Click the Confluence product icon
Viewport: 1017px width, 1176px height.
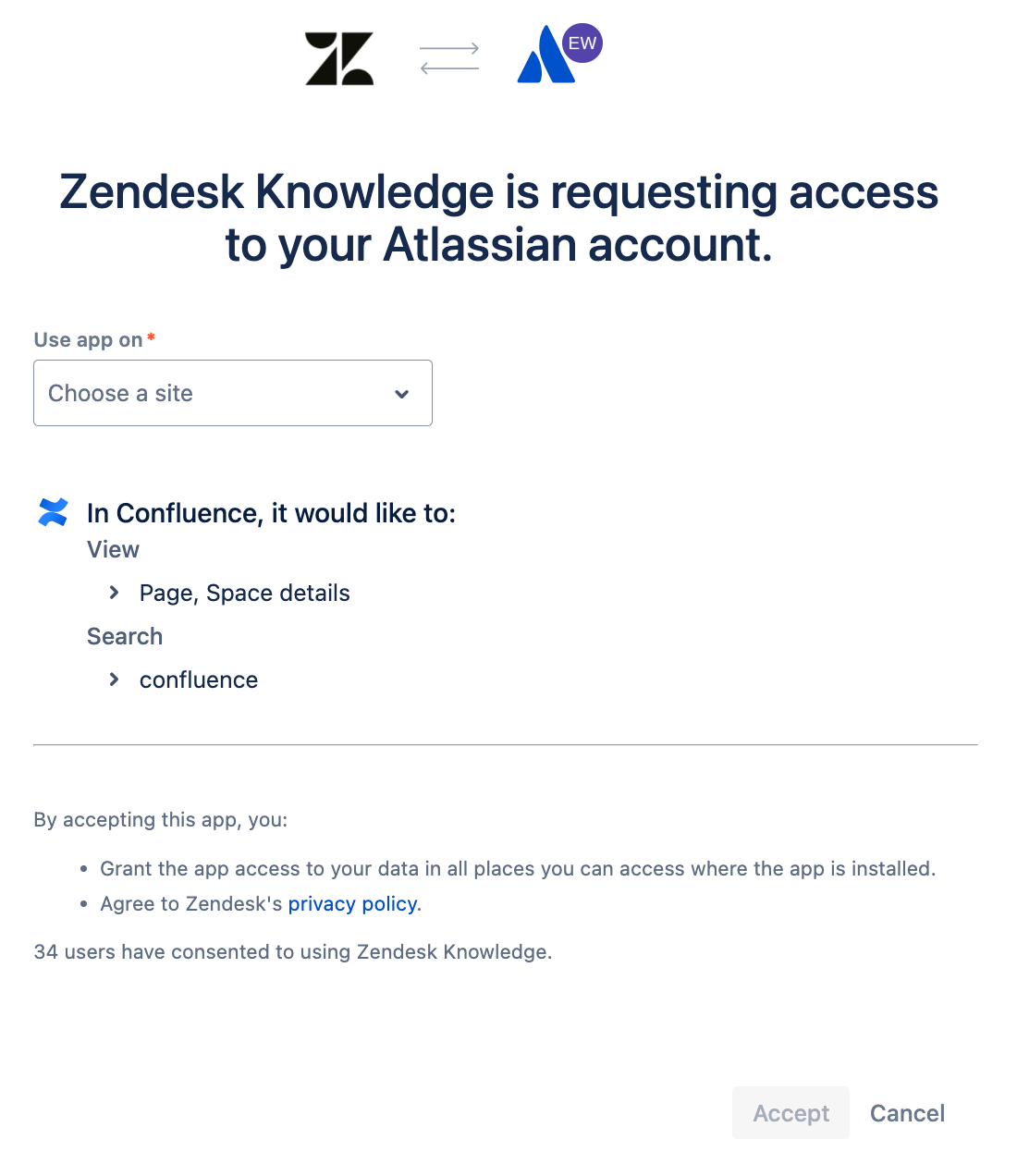54,512
